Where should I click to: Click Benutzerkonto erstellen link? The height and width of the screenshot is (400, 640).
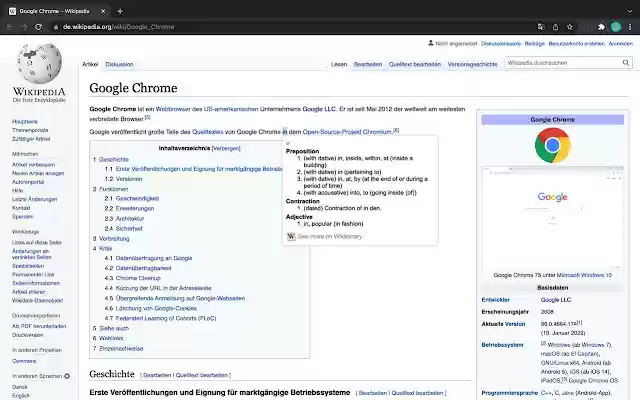[x=576, y=44]
